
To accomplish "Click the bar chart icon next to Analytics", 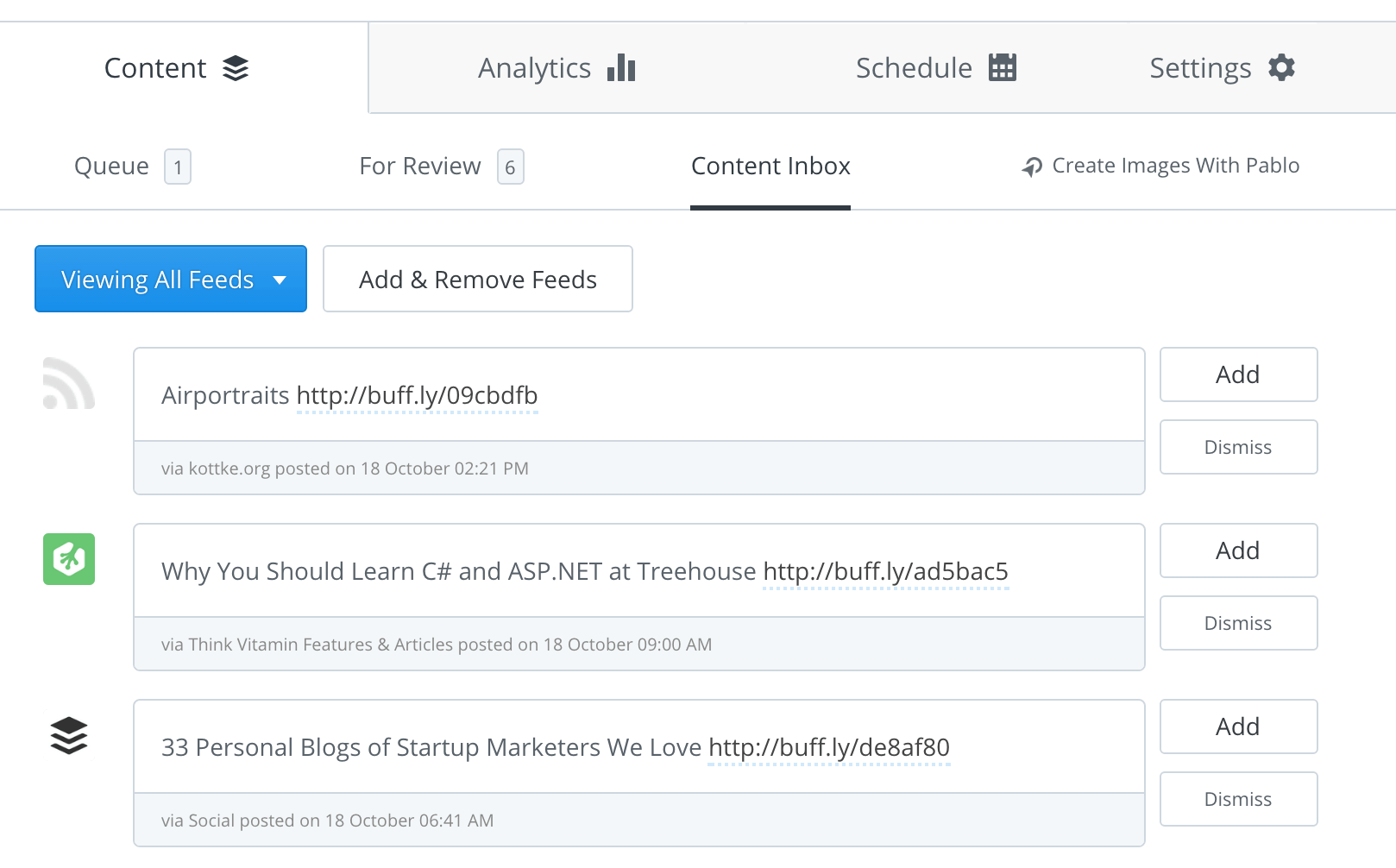I will click(x=620, y=67).
